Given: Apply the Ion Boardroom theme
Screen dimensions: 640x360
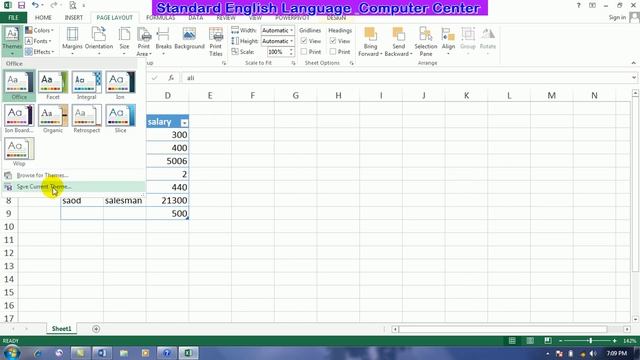Looking at the screenshot, I should pyautogui.click(x=19, y=118).
